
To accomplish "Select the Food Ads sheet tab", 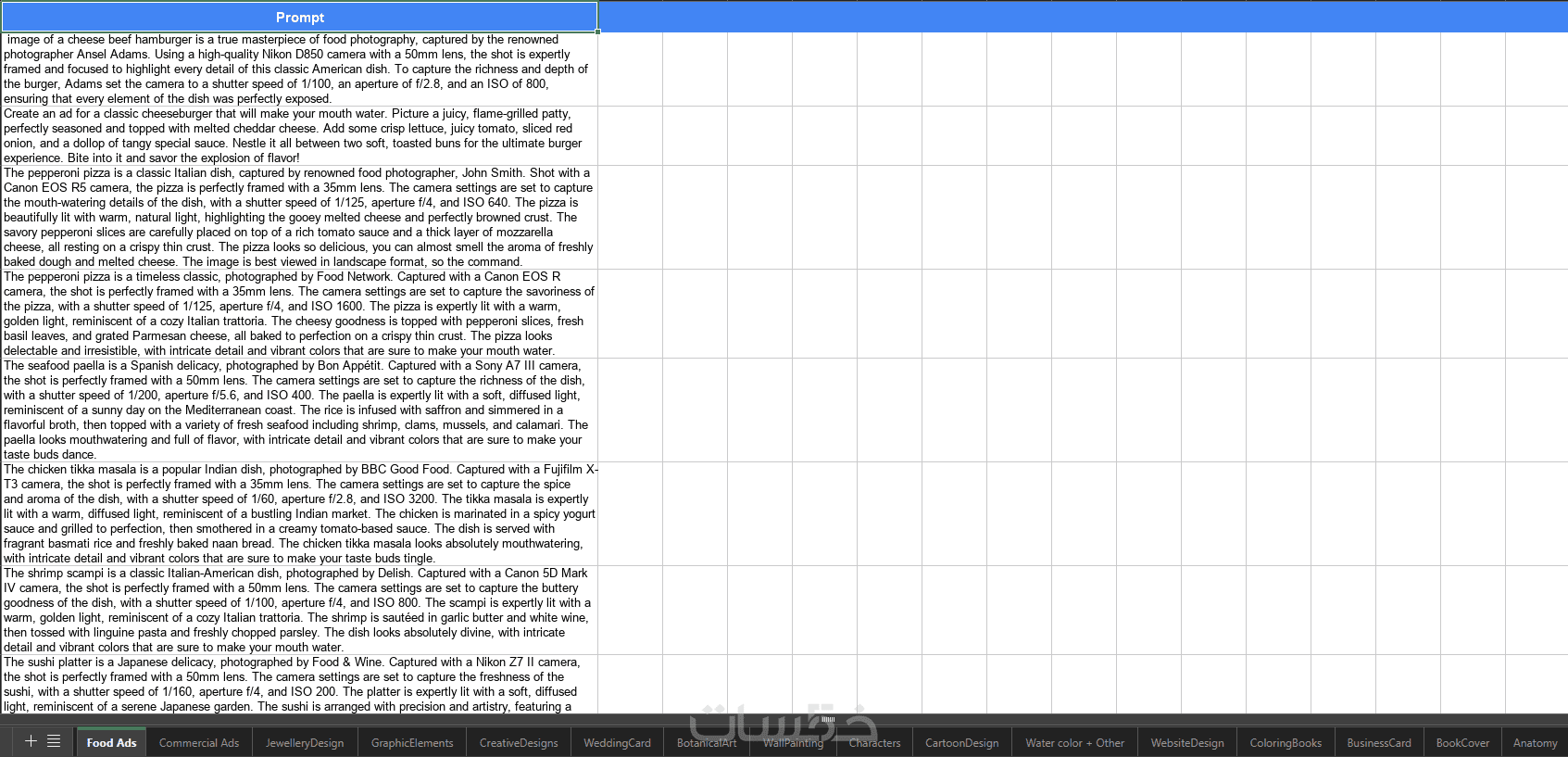I will 111,742.
